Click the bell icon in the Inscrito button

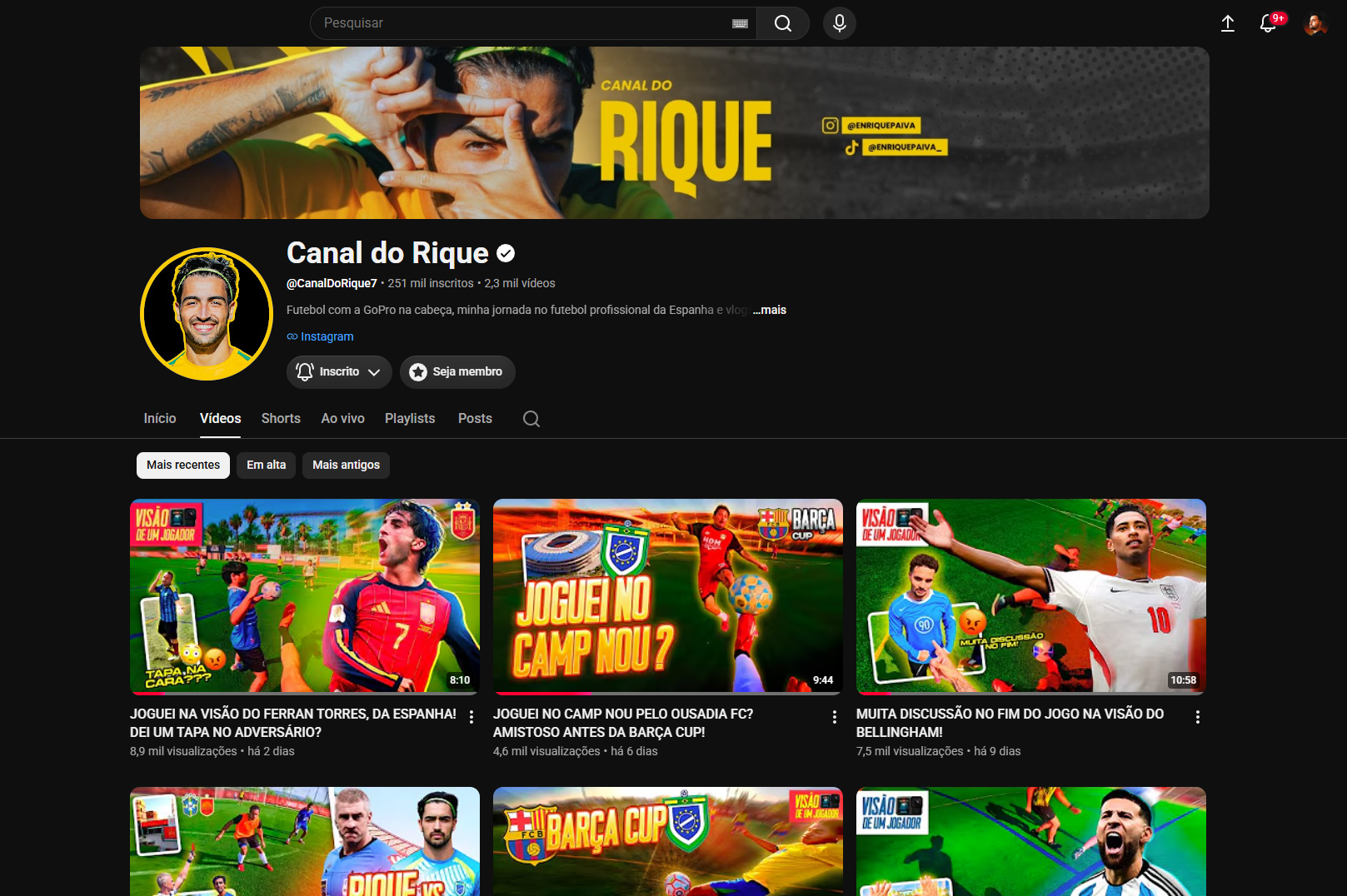(x=305, y=372)
